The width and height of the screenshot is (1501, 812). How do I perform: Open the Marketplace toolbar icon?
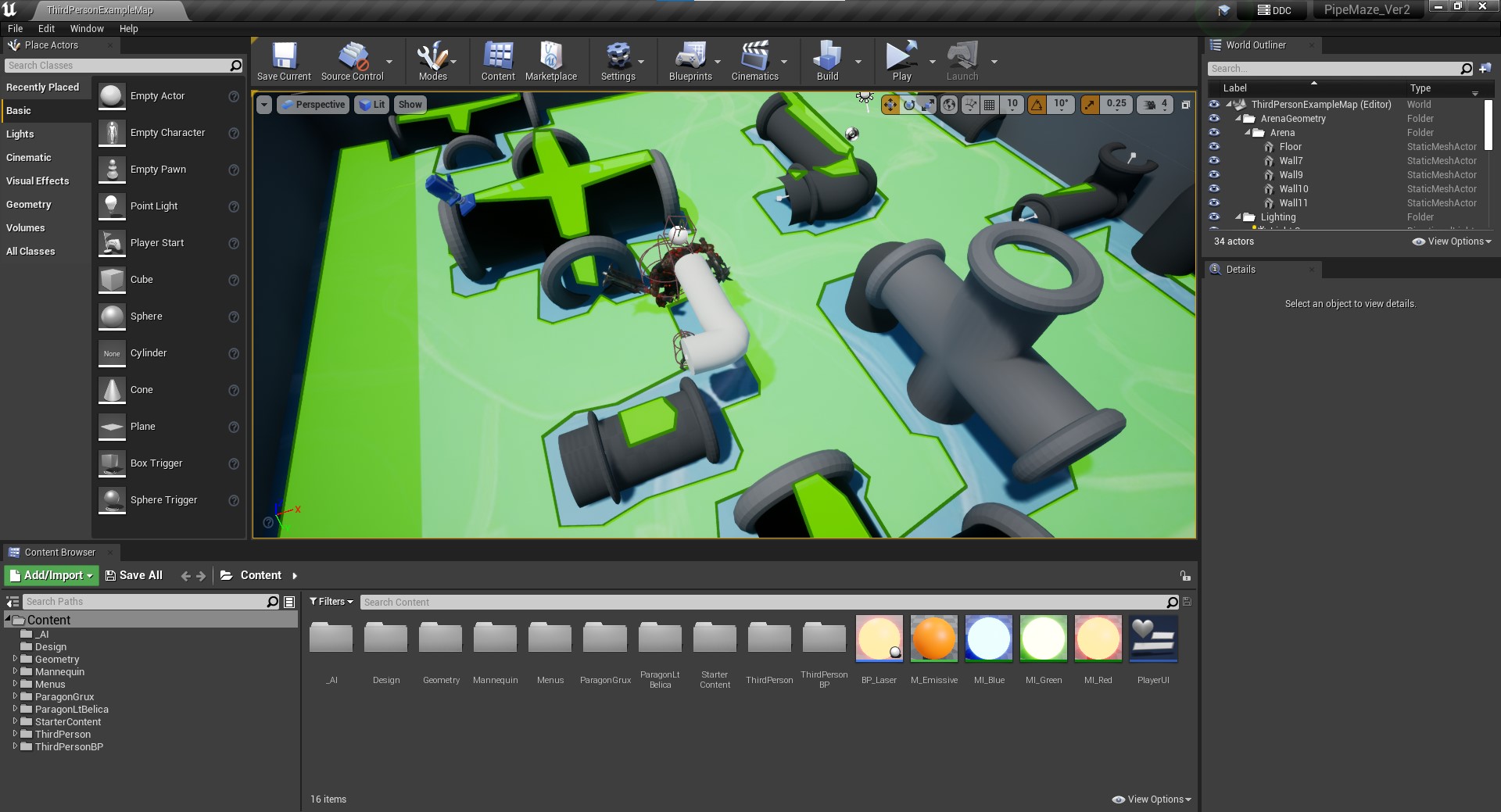tap(551, 55)
